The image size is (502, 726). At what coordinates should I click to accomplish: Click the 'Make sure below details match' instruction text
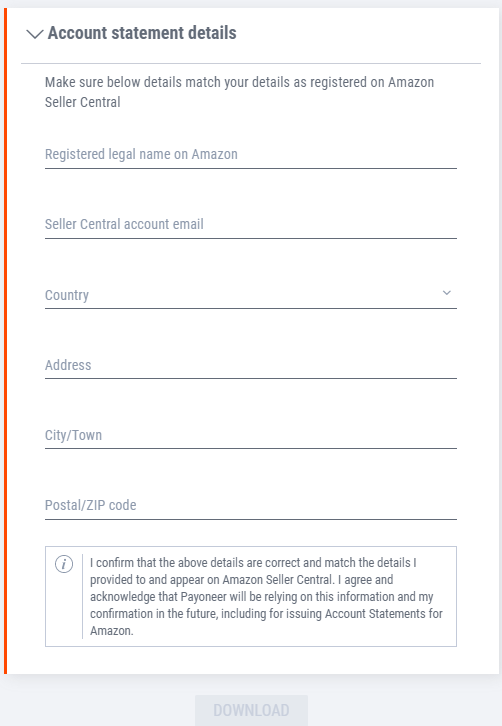pos(239,92)
